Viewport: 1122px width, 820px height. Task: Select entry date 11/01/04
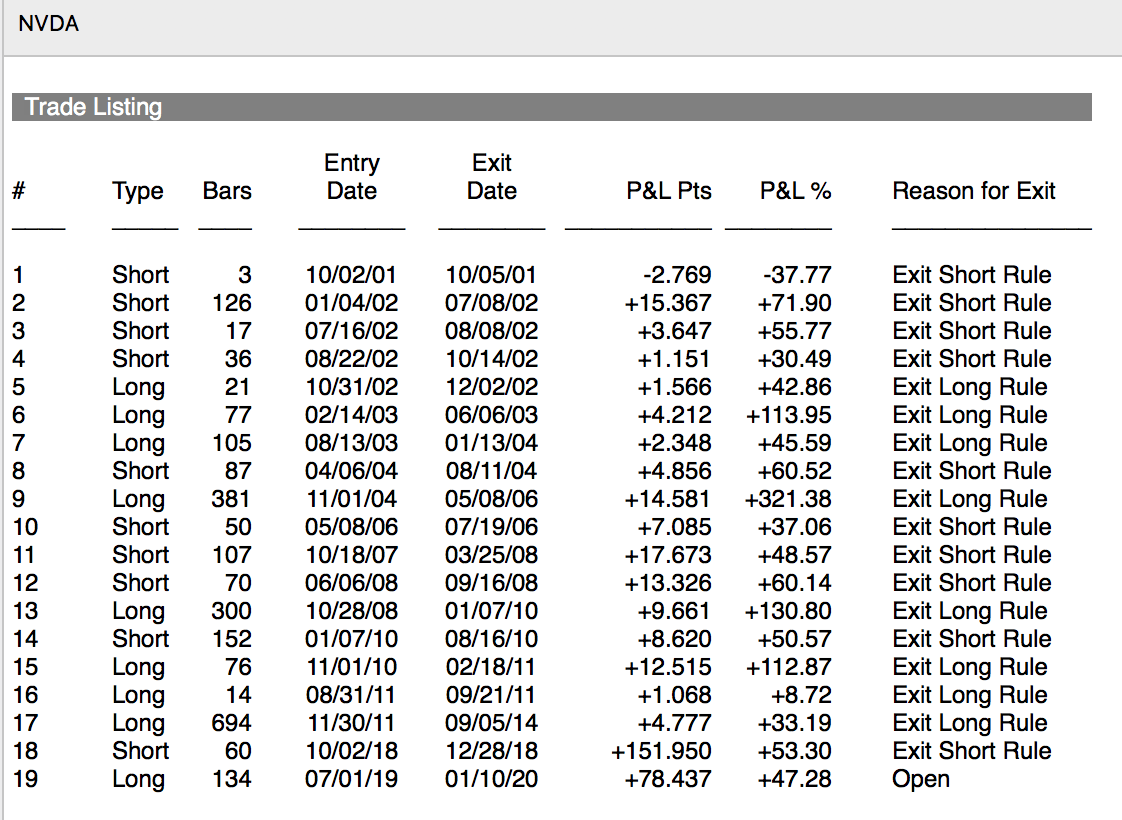351,499
